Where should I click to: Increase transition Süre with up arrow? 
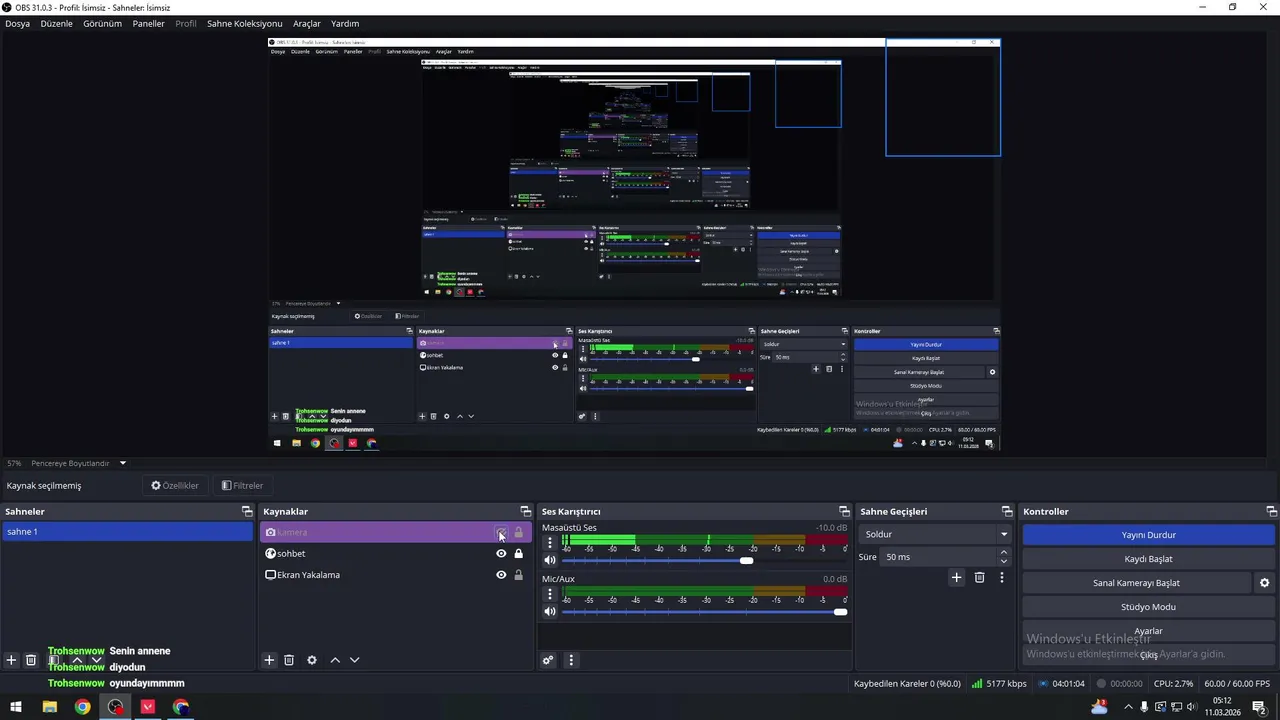[x=1004, y=552]
